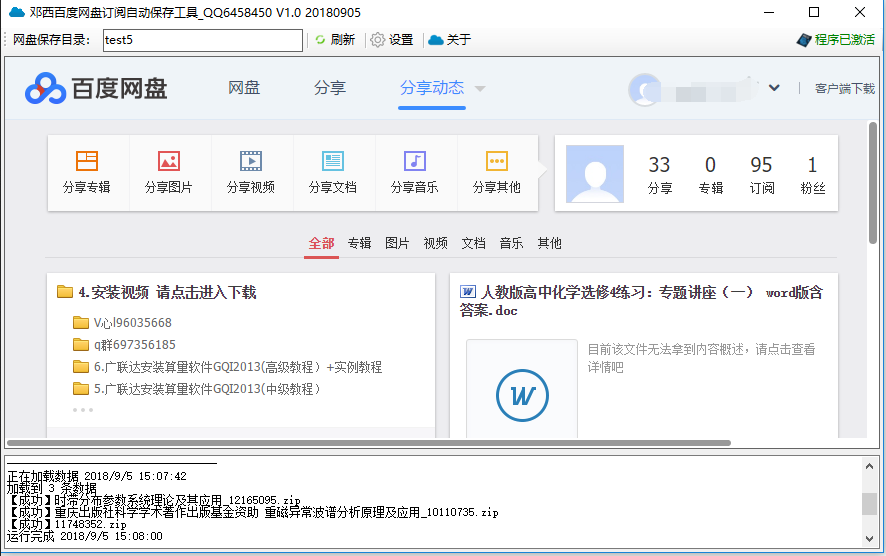This screenshot has height=556, width=886.
Task: Open 分享文档 document icon
Action: (x=333, y=161)
